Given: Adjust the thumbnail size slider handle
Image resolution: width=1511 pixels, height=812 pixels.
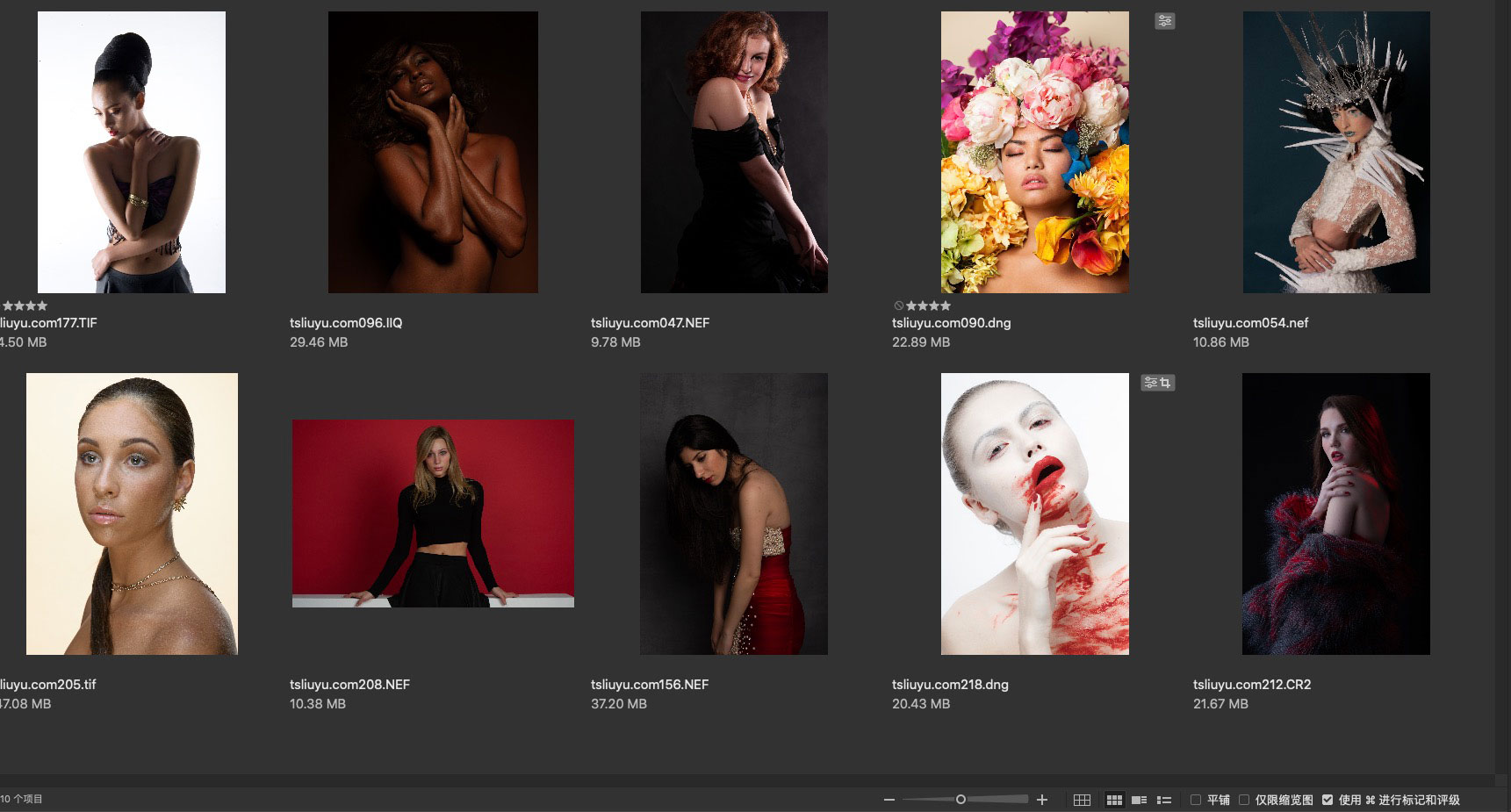Looking at the screenshot, I should click(961, 799).
